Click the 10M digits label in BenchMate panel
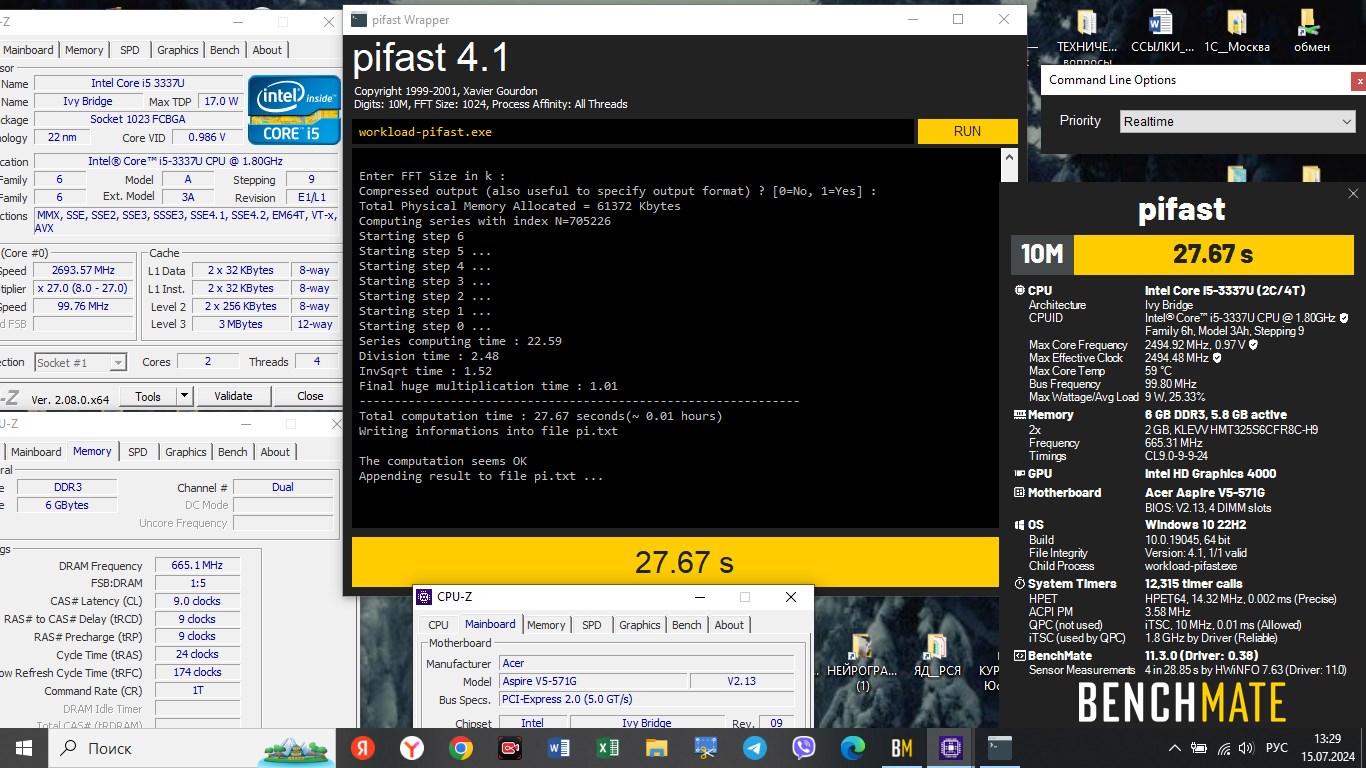 pos(1042,254)
